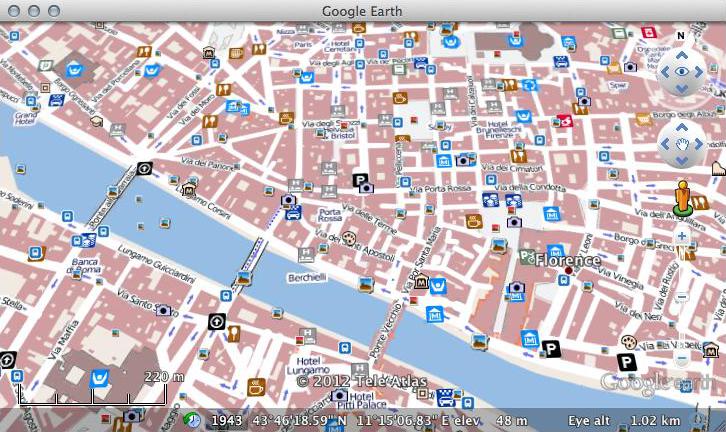
Task: Click the right arrow on the hand Move joystick
Action: (699, 144)
